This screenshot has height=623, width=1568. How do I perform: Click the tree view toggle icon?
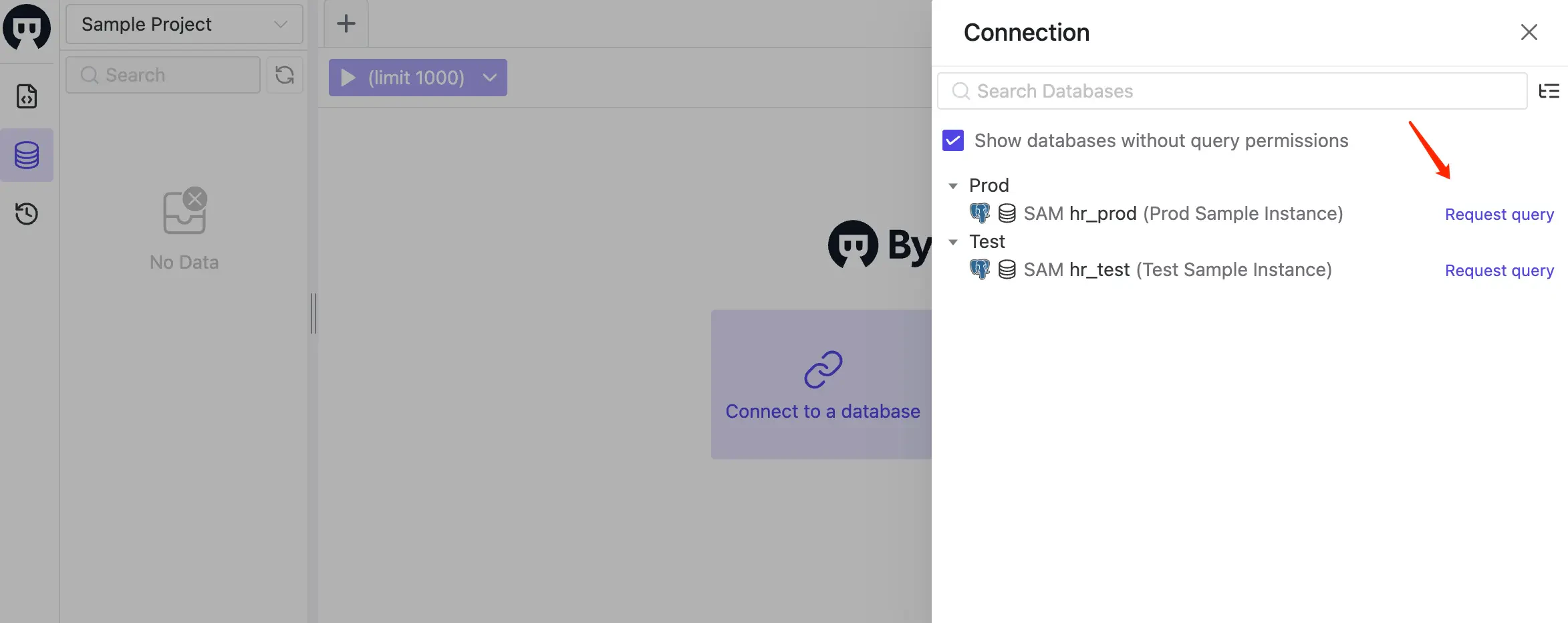[1549, 91]
